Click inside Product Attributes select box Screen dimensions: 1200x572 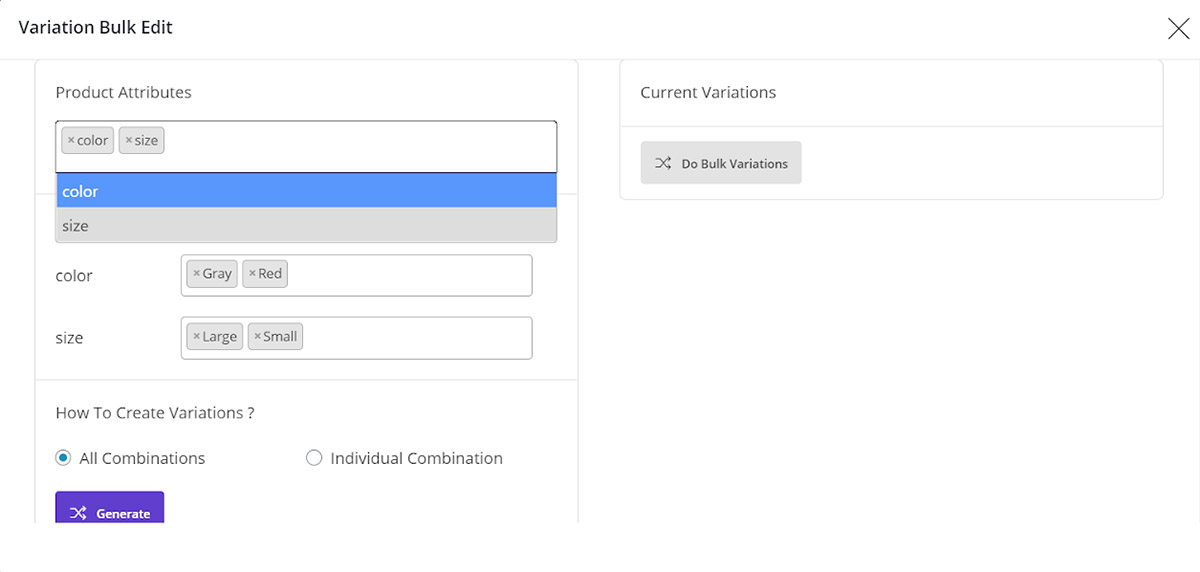(360, 145)
